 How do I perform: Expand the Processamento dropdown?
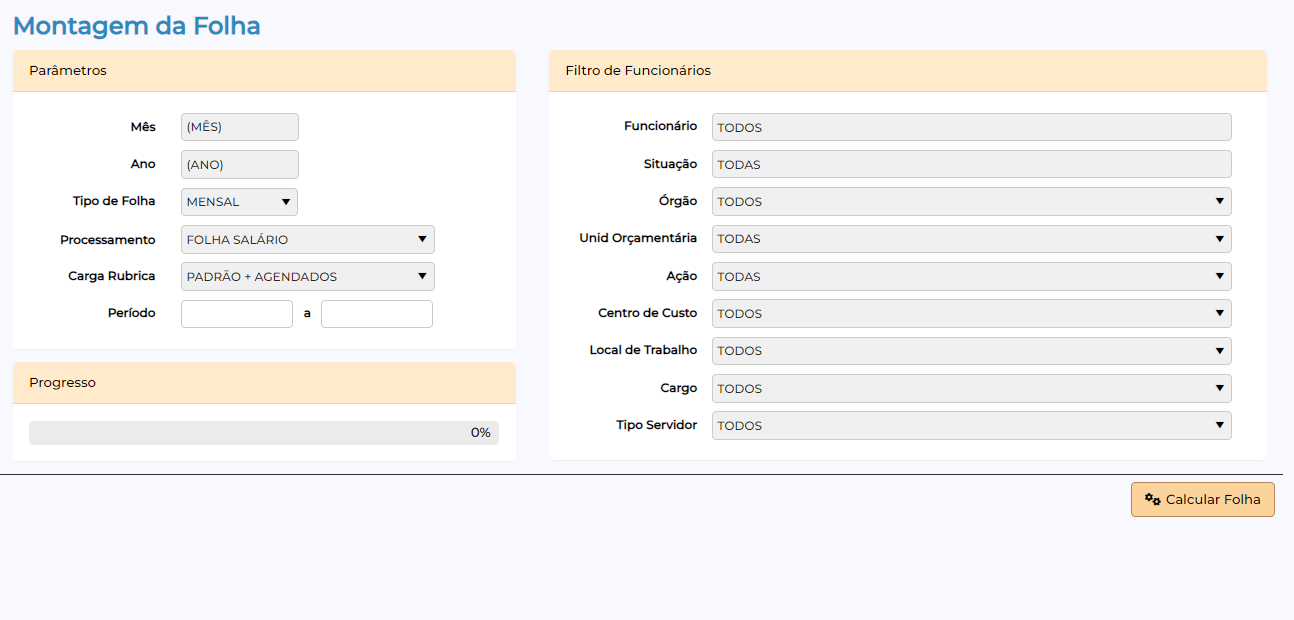click(x=307, y=239)
